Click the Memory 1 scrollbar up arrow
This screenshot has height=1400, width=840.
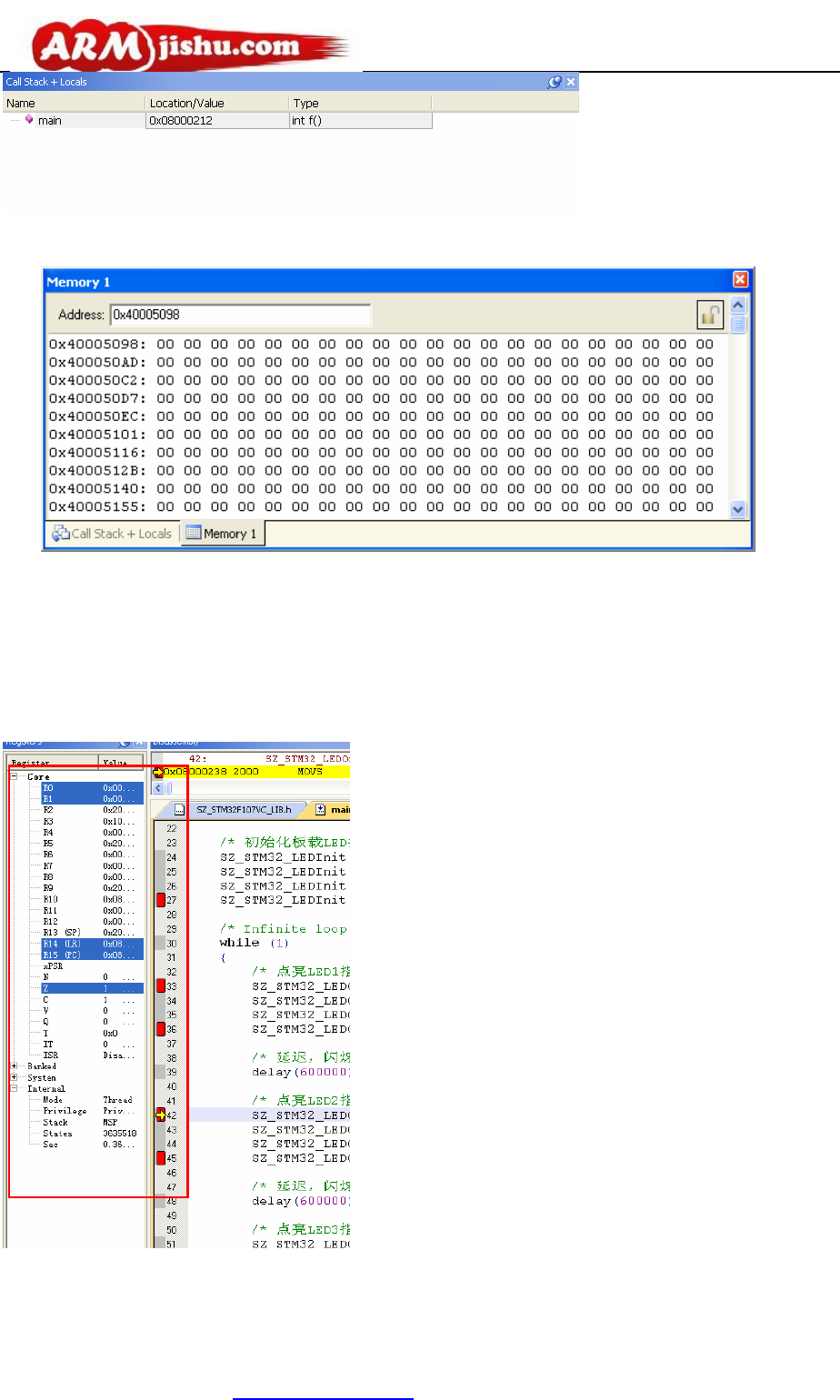(x=738, y=305)
